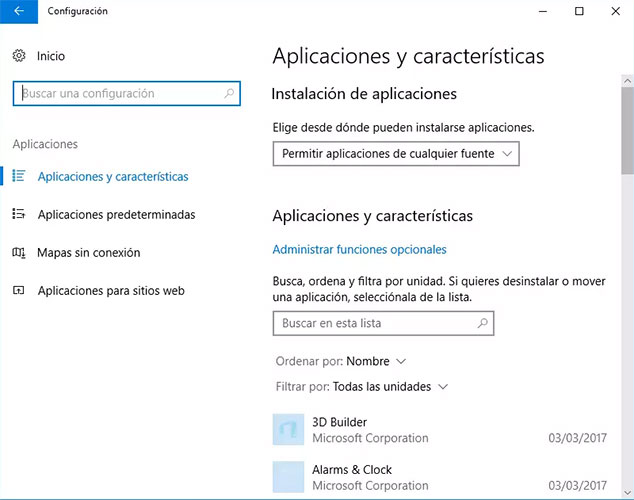Open the Ordenar por: Nombre dropdown

tap(340, 361)
